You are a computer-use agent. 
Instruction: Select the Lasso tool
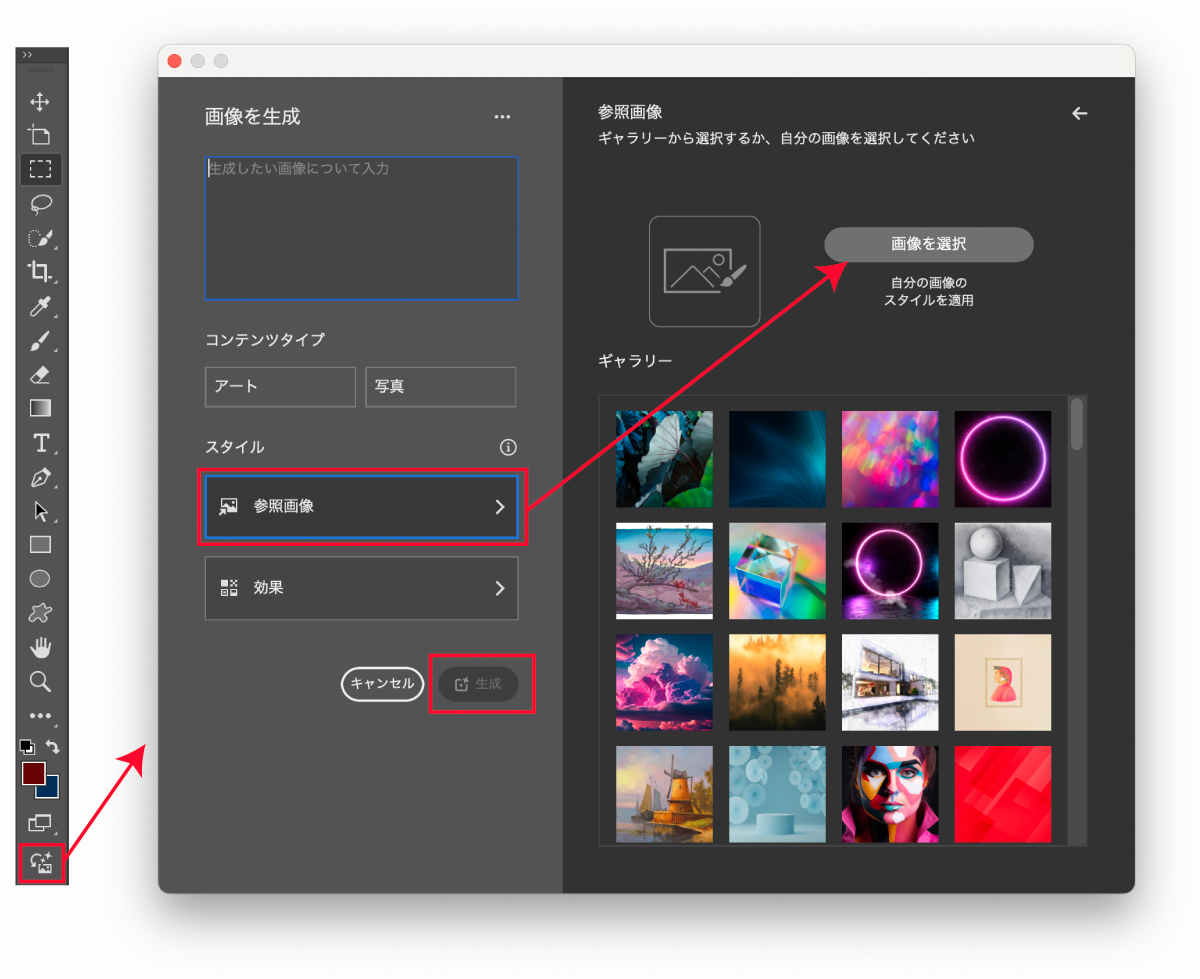pyautogui.click(x=40, y=204)
